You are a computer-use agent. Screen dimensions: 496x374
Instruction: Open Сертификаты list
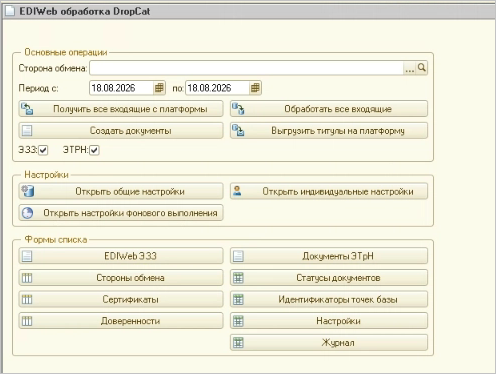point(121,299)
